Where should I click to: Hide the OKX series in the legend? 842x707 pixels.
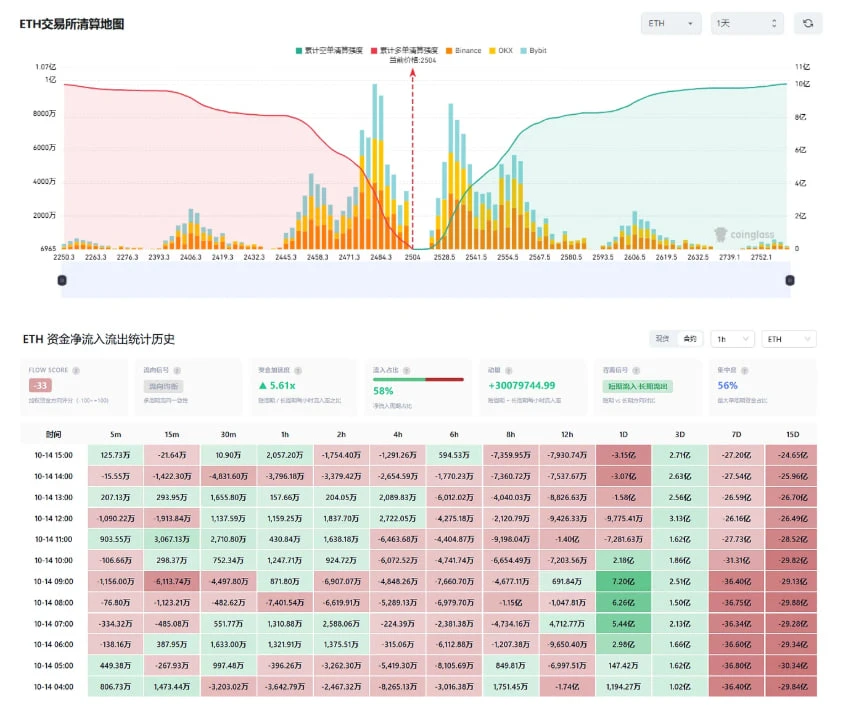(501, 50)
